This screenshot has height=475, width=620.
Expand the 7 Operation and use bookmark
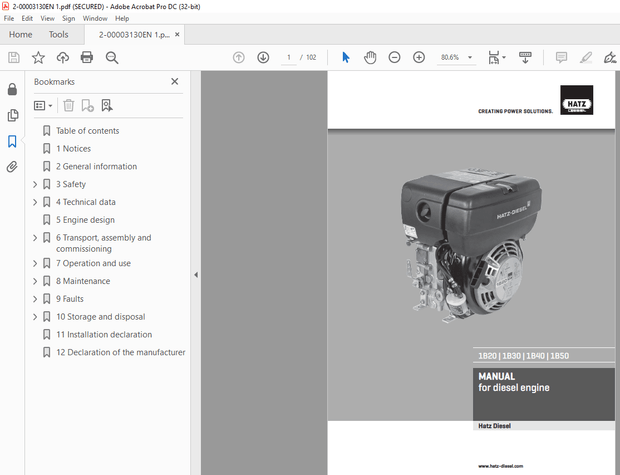35,263
